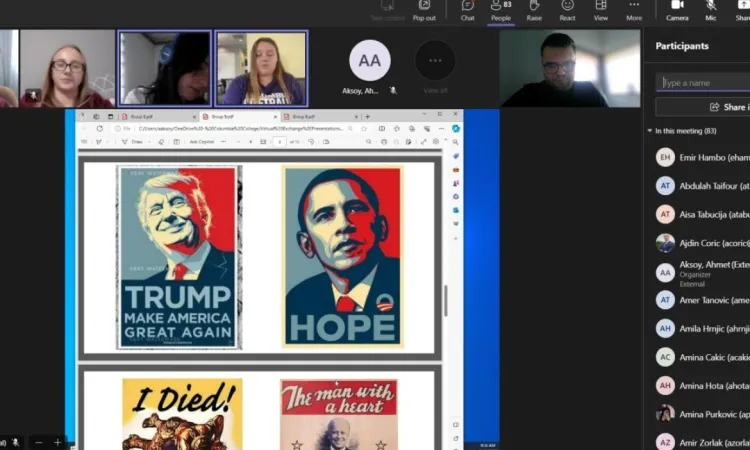
Task: Raise your hand in the meeting
Action: pos(534,9)
